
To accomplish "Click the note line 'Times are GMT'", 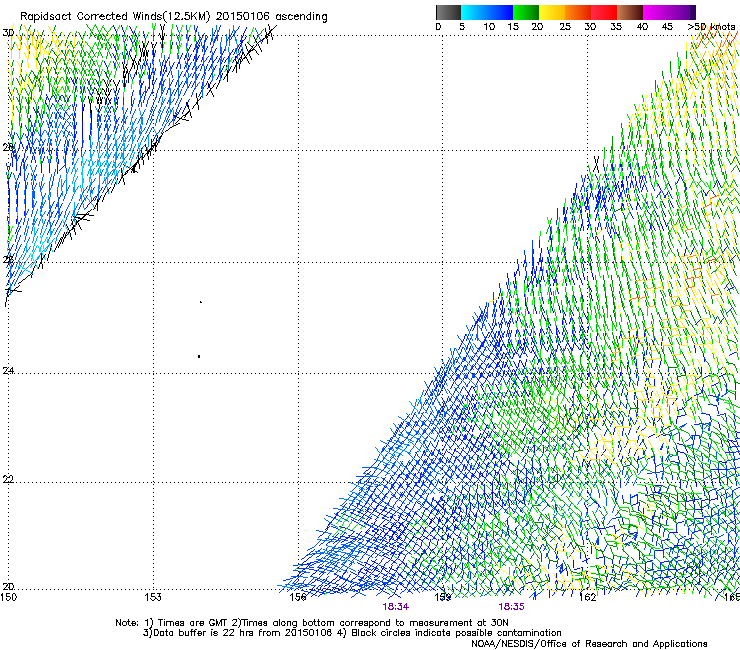I will click(x=193, y=623).
